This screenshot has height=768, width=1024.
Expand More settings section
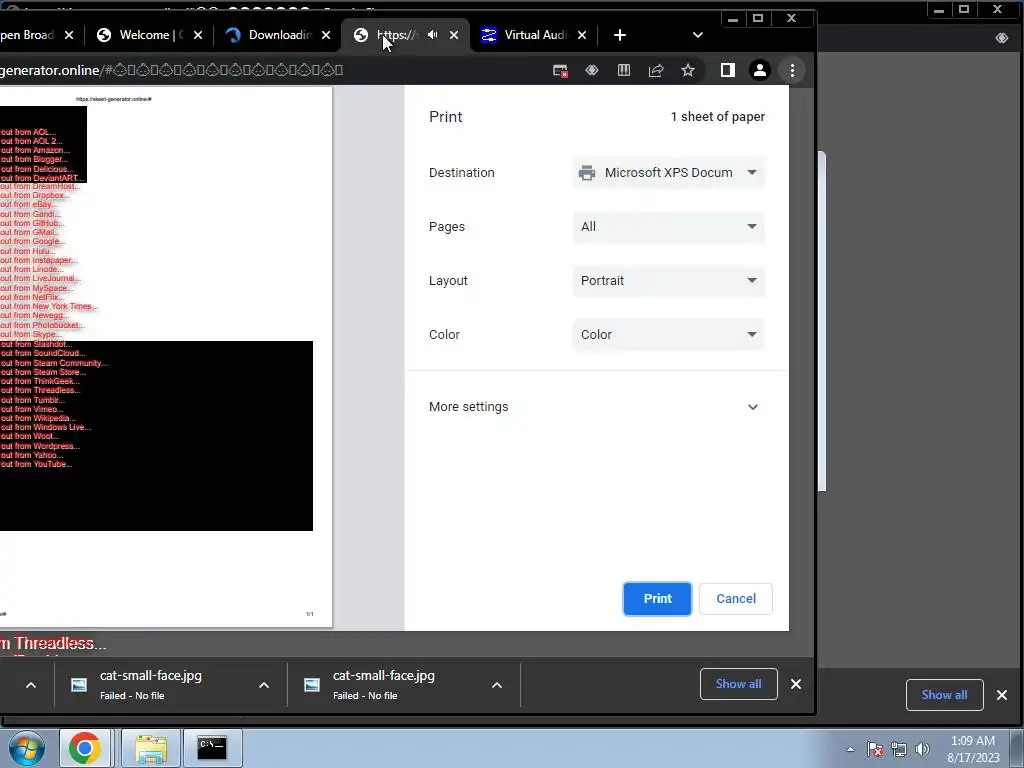tap(596, 407)
